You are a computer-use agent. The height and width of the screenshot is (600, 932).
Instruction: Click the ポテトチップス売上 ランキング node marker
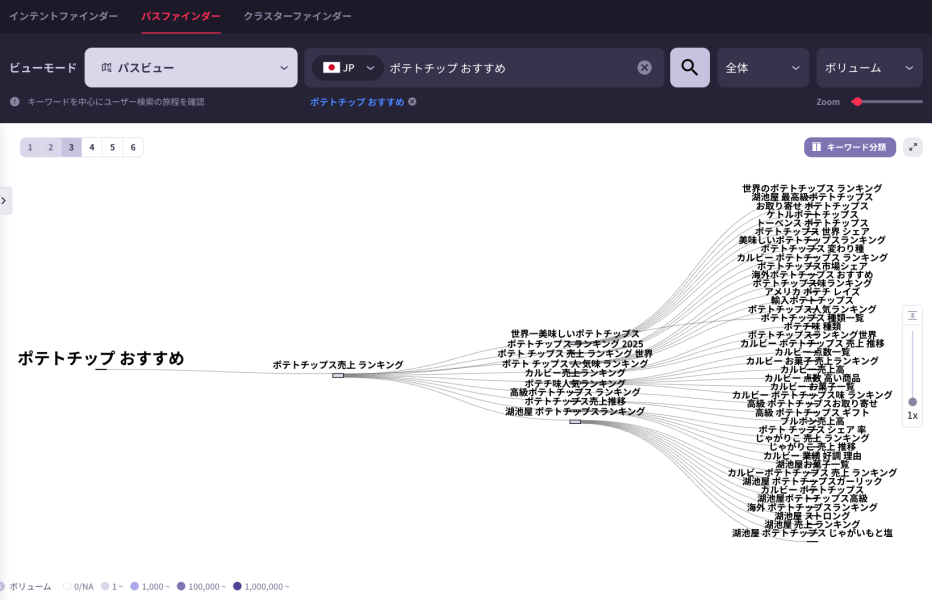[338, 375]
